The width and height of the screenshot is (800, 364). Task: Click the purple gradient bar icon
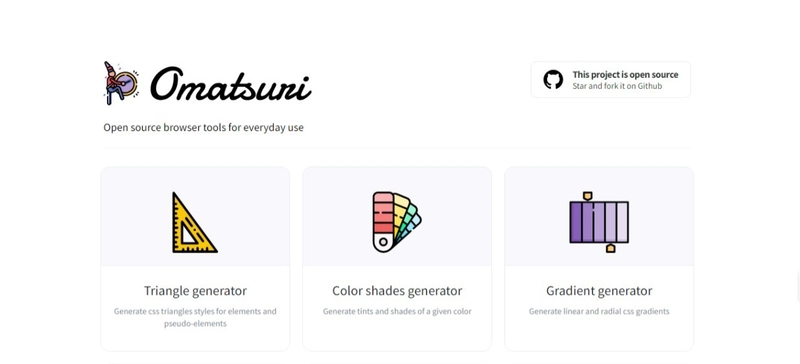click(599, 222)
